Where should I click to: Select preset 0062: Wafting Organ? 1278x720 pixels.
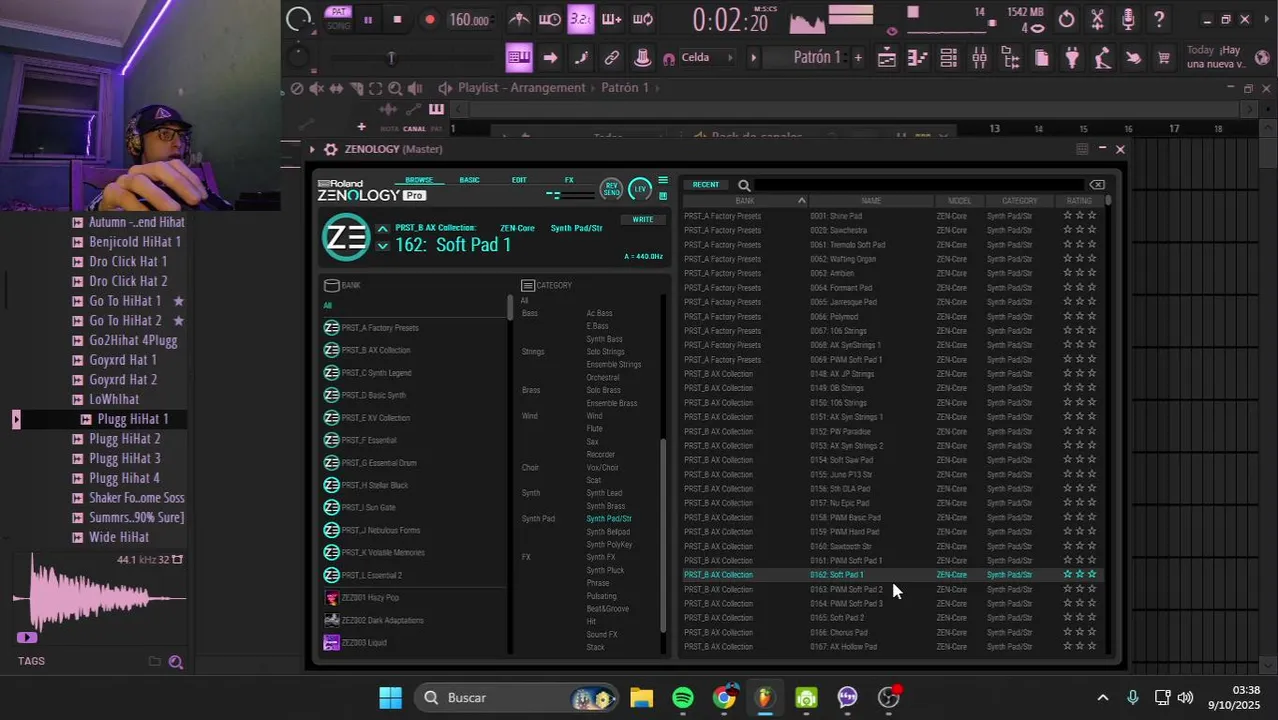pos(892,259)
